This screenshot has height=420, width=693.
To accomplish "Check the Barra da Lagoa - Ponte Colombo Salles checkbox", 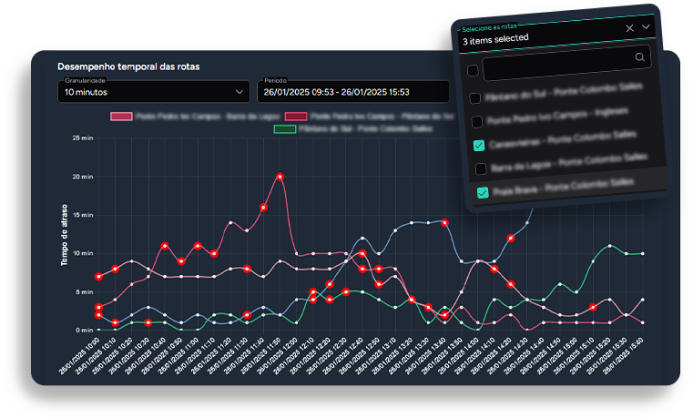I will (x=481, y=168).
